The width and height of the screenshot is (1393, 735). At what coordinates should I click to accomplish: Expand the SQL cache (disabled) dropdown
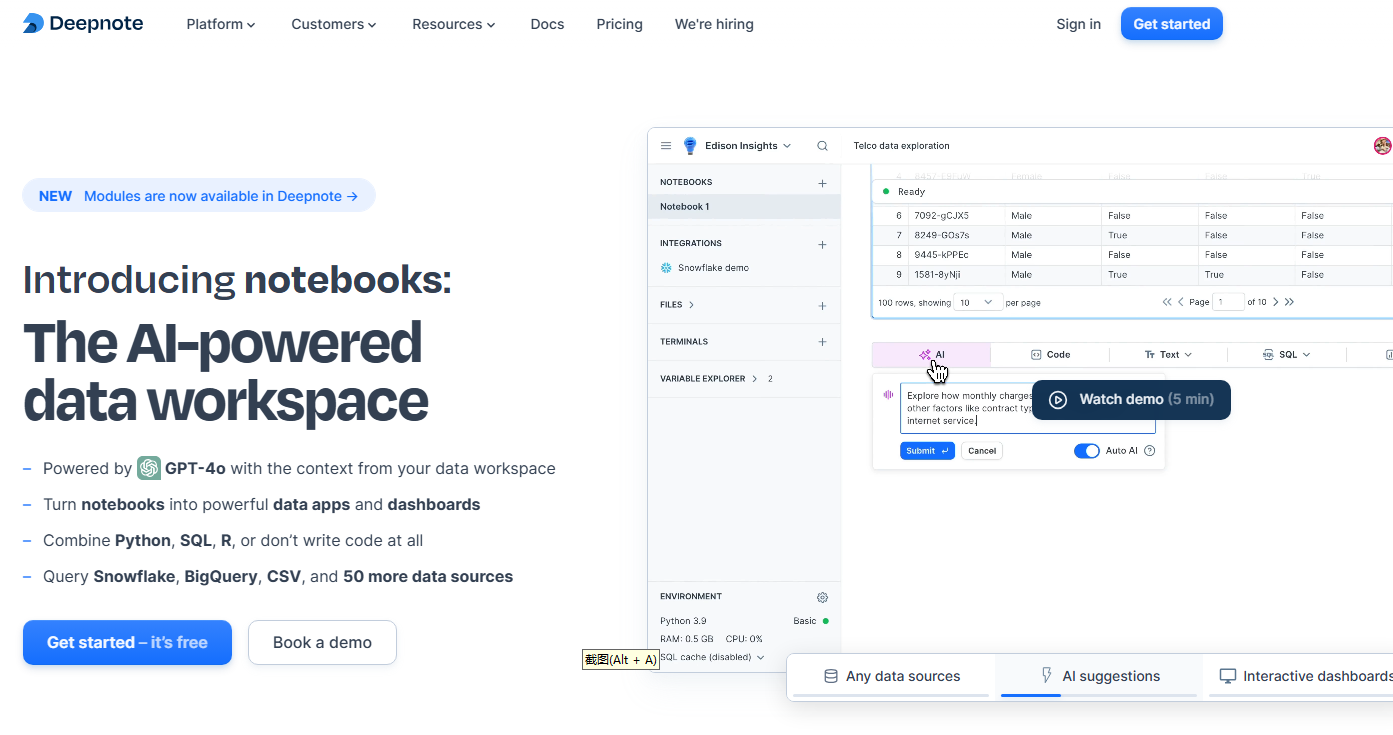click(760, 658)
